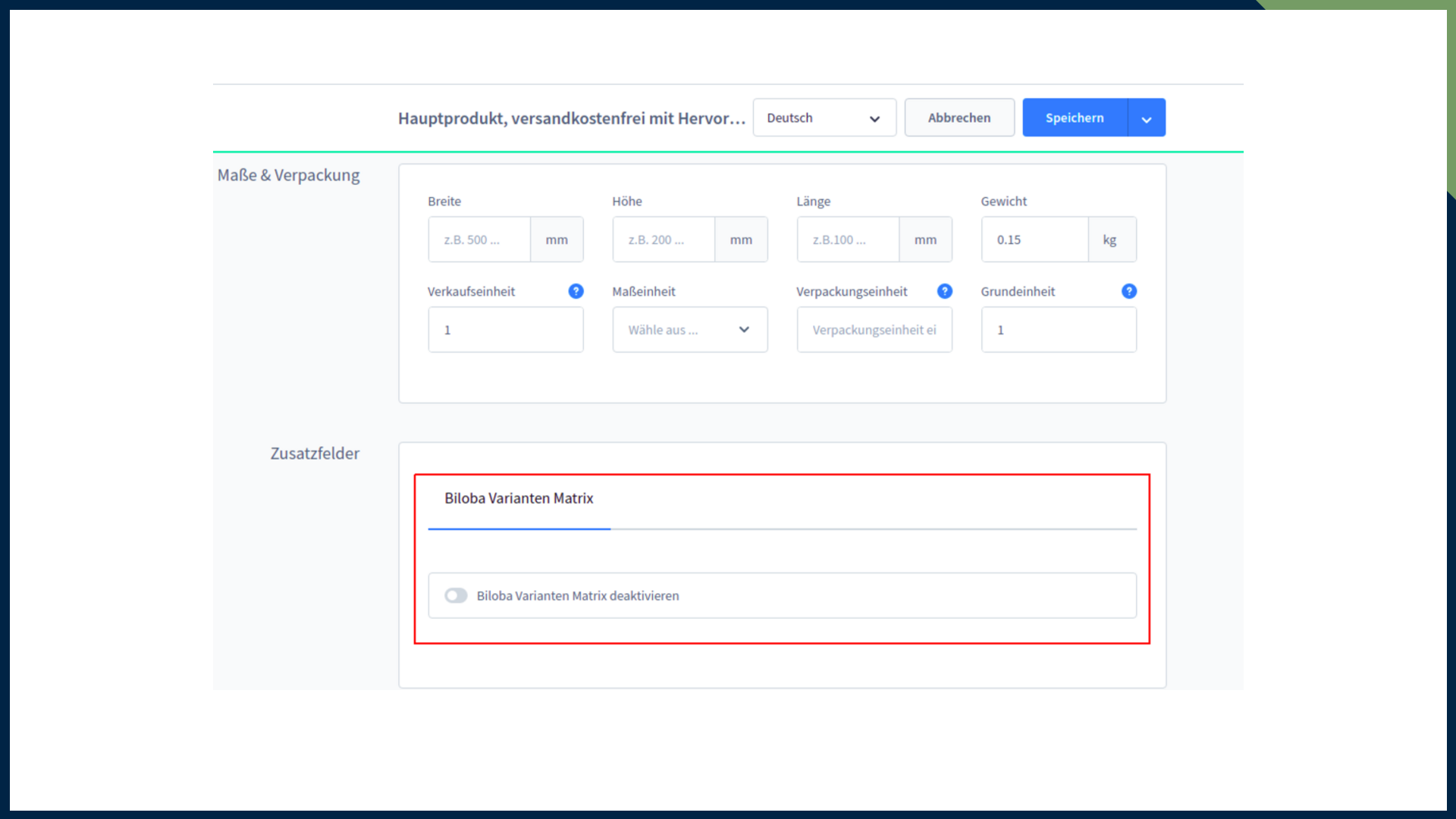Open the Deutsch language dropdown

(824, 118)
